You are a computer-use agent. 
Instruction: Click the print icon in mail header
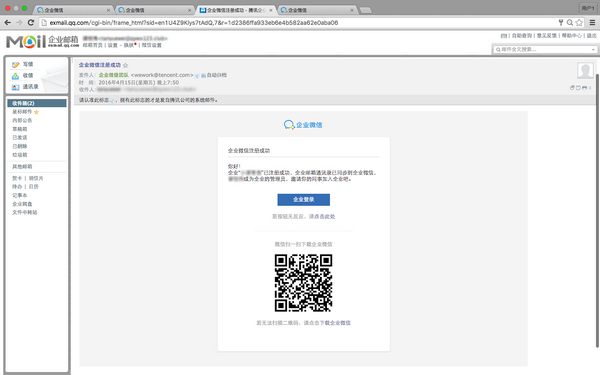[584, 88]
